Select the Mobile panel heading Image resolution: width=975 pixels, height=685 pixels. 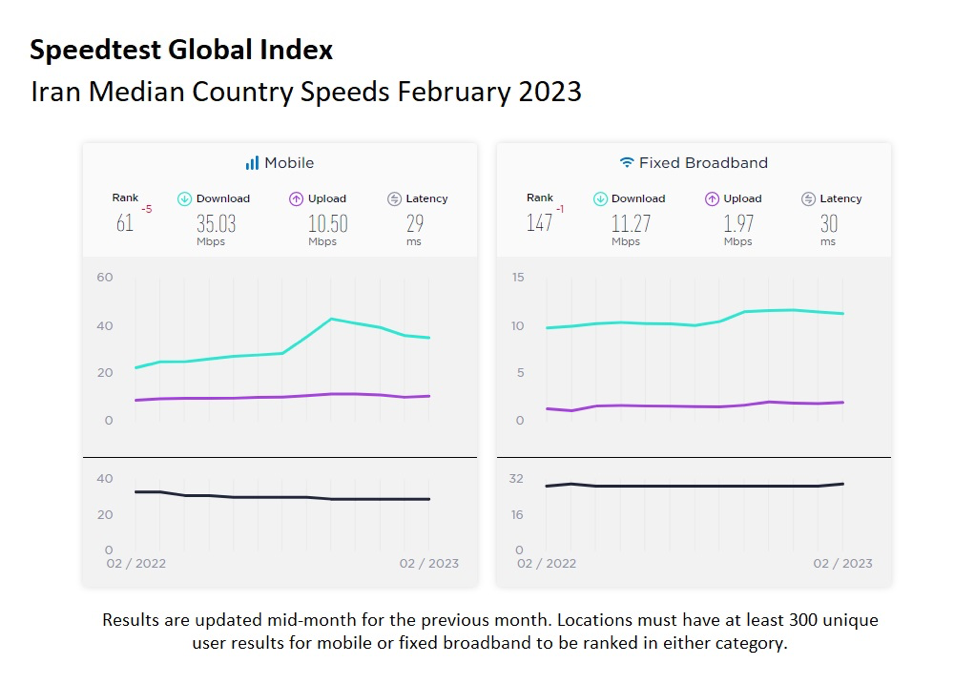[288, 163]
